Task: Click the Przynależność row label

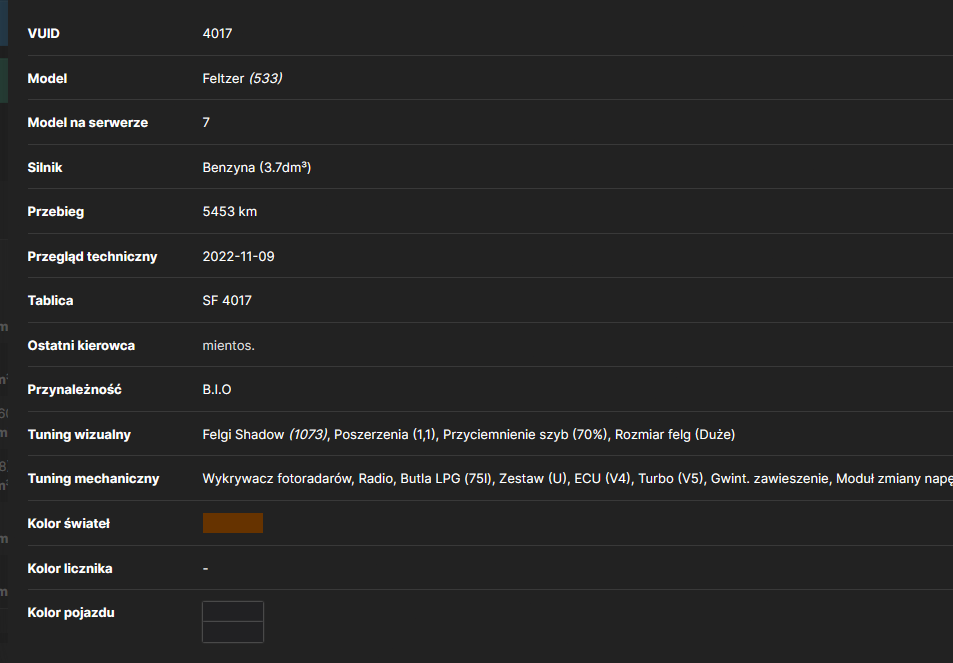Action: coord(74,390)
